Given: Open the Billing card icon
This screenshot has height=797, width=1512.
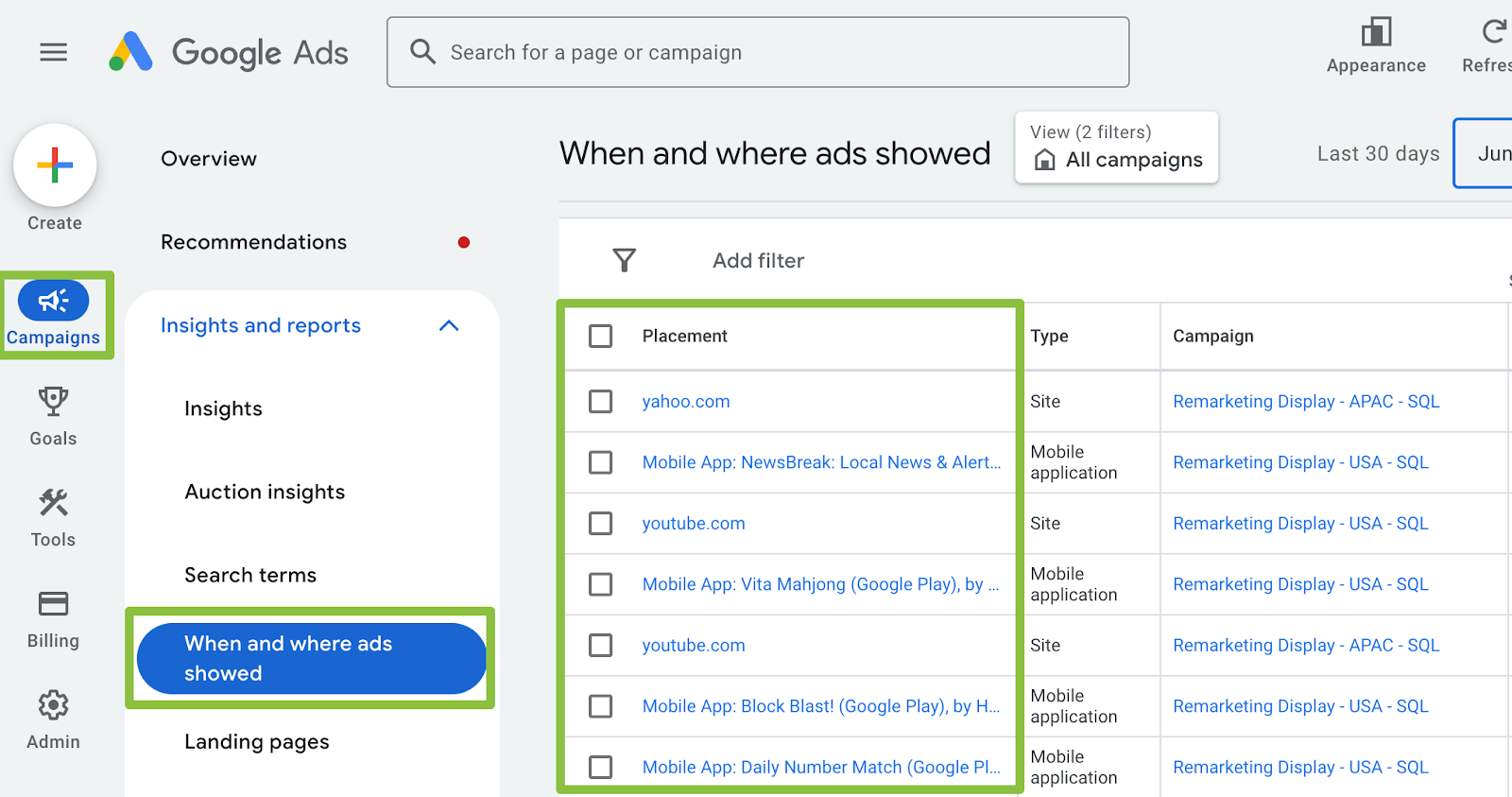Looking at the screenshot, I should pyautogui.click(x=53, y=604).
